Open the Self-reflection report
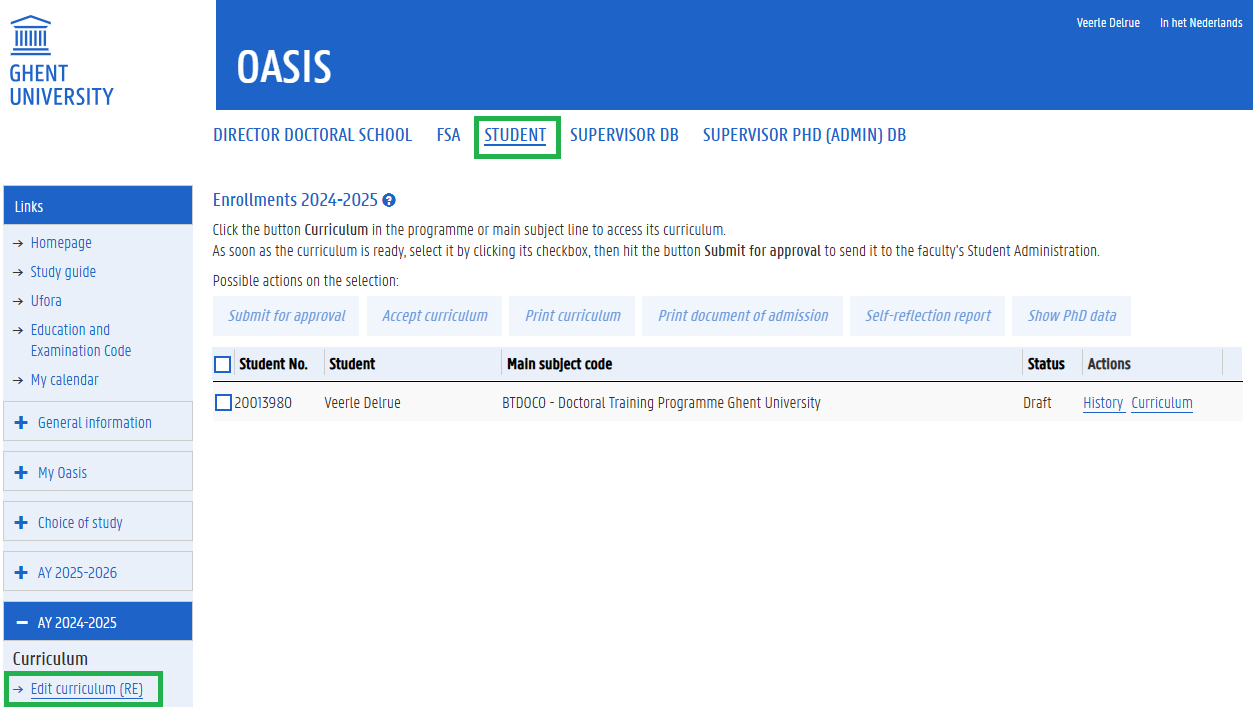The height and width of the screenshot is (707, 1253). (928, 316)
